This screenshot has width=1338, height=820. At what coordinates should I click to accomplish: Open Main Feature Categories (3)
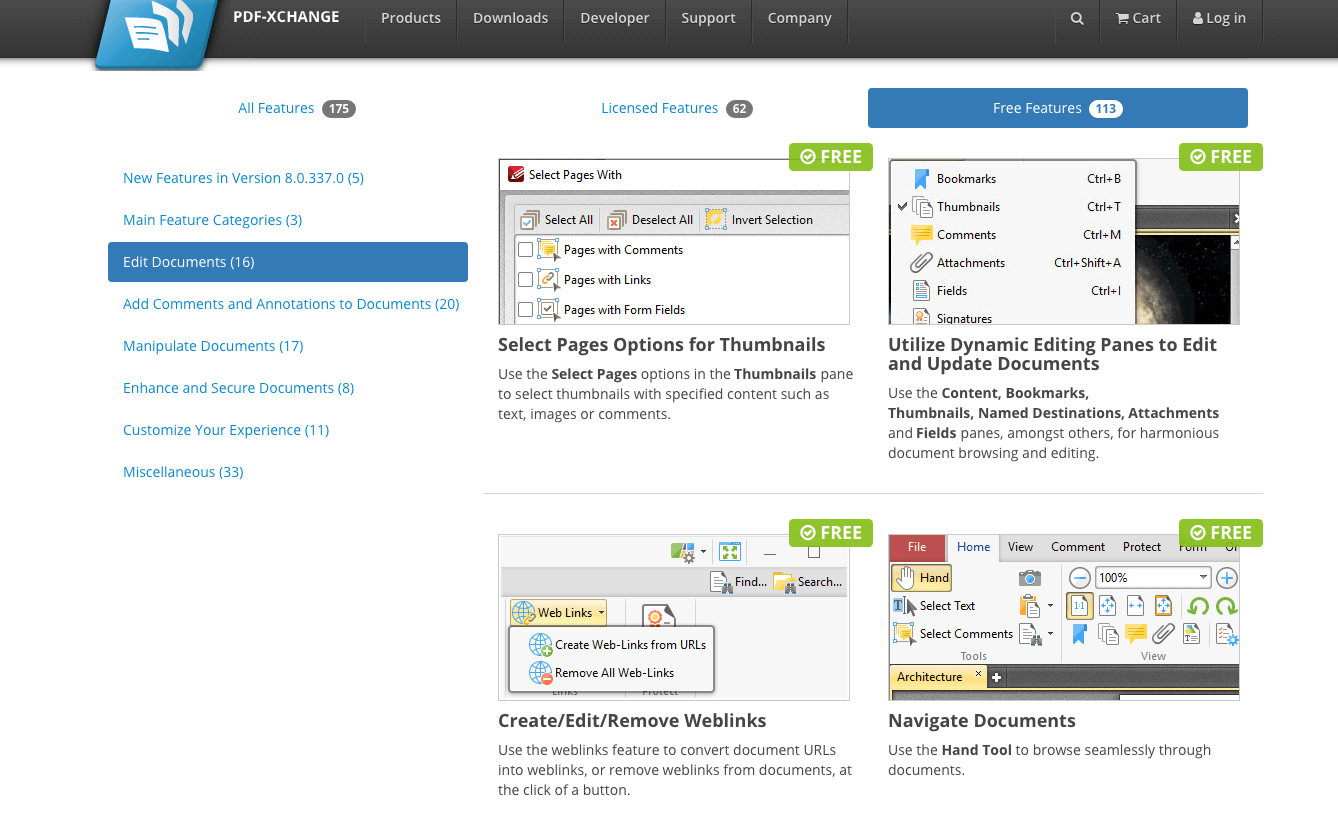(x=212, y=220)
